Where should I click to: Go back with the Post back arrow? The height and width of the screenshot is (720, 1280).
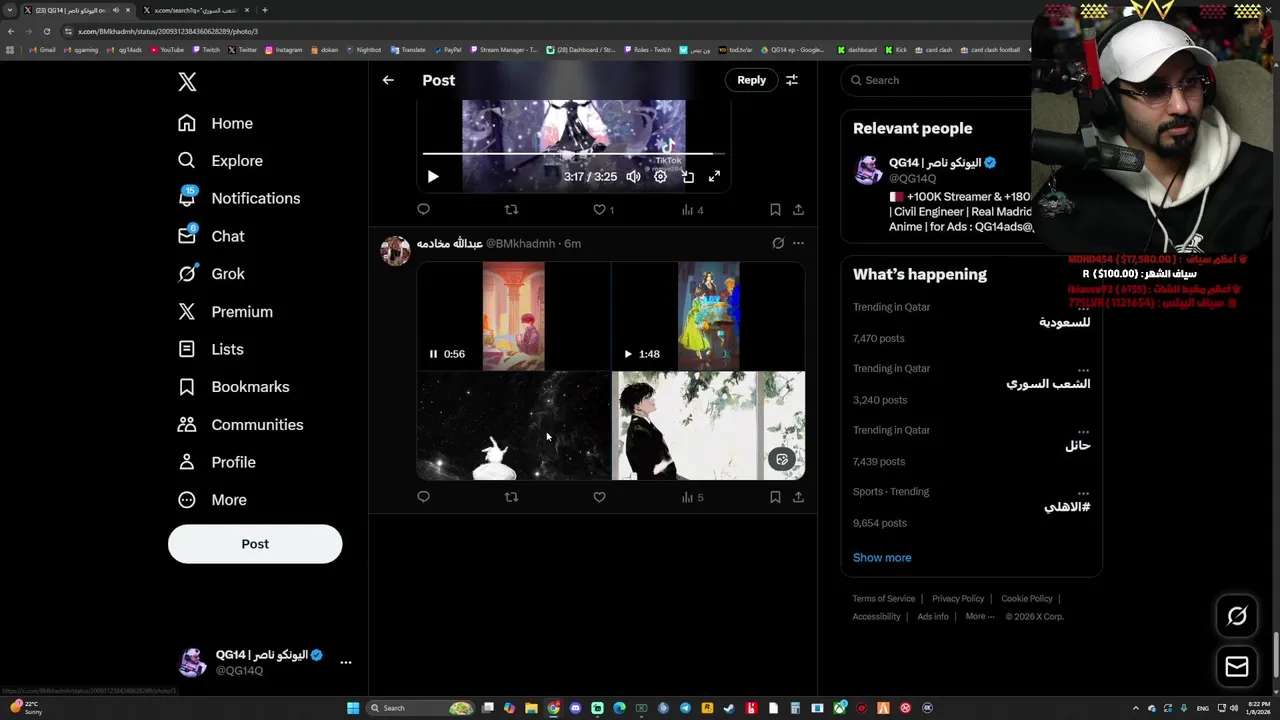[388, 80]
